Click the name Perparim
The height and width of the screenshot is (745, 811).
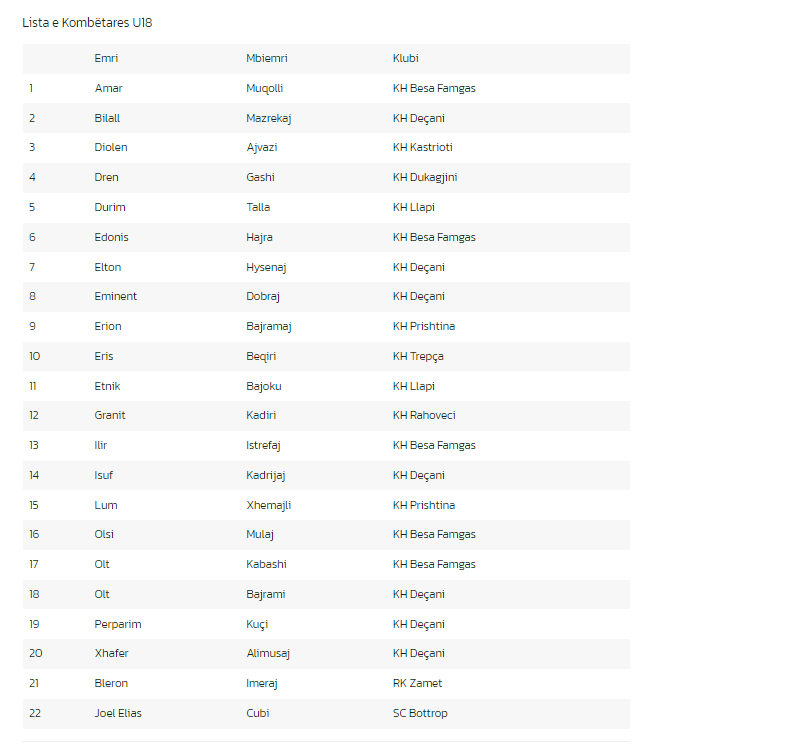[x=117, y=624]
